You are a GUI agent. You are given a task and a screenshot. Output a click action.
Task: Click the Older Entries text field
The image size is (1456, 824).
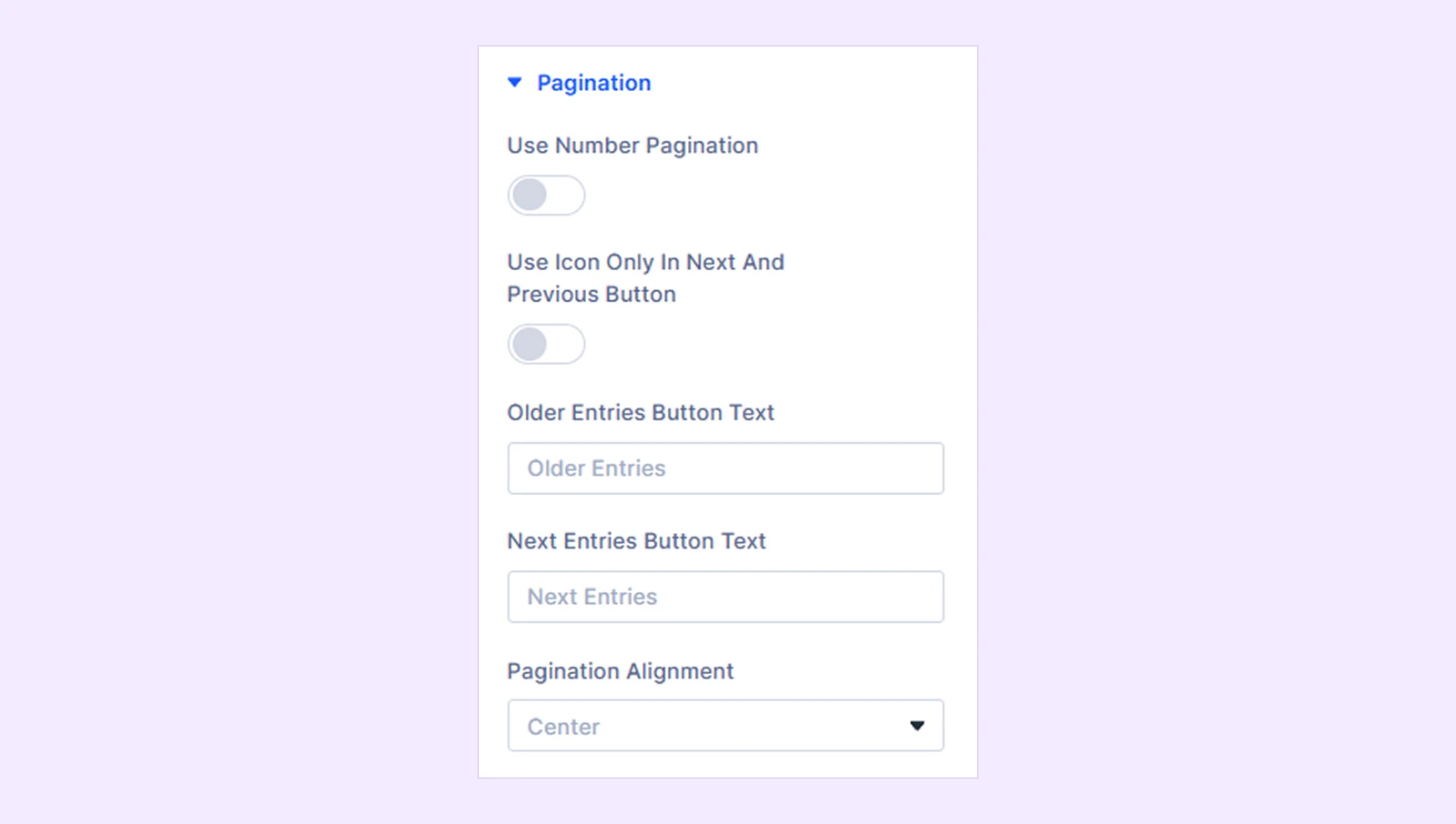click(x=725, y=468)
